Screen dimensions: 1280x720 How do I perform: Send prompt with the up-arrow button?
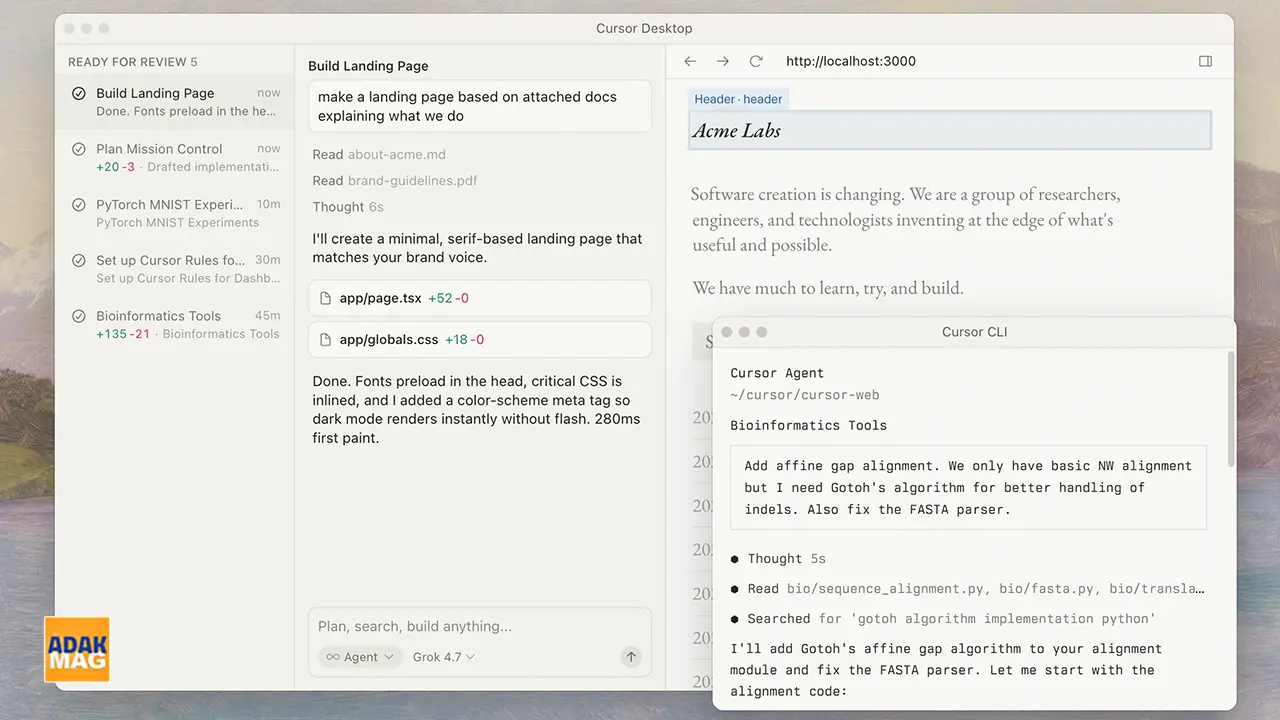(x=630, y=657)
